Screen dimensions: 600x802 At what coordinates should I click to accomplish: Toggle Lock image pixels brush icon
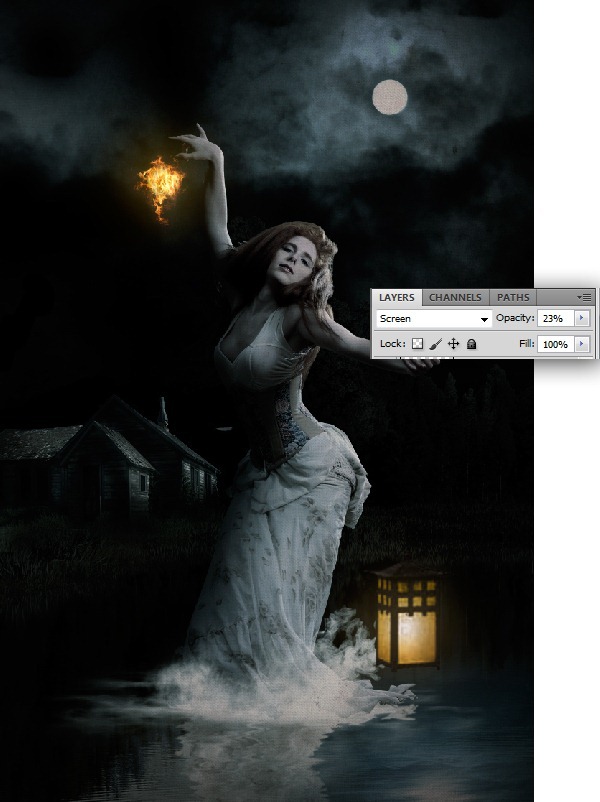[x=435, y=344]
